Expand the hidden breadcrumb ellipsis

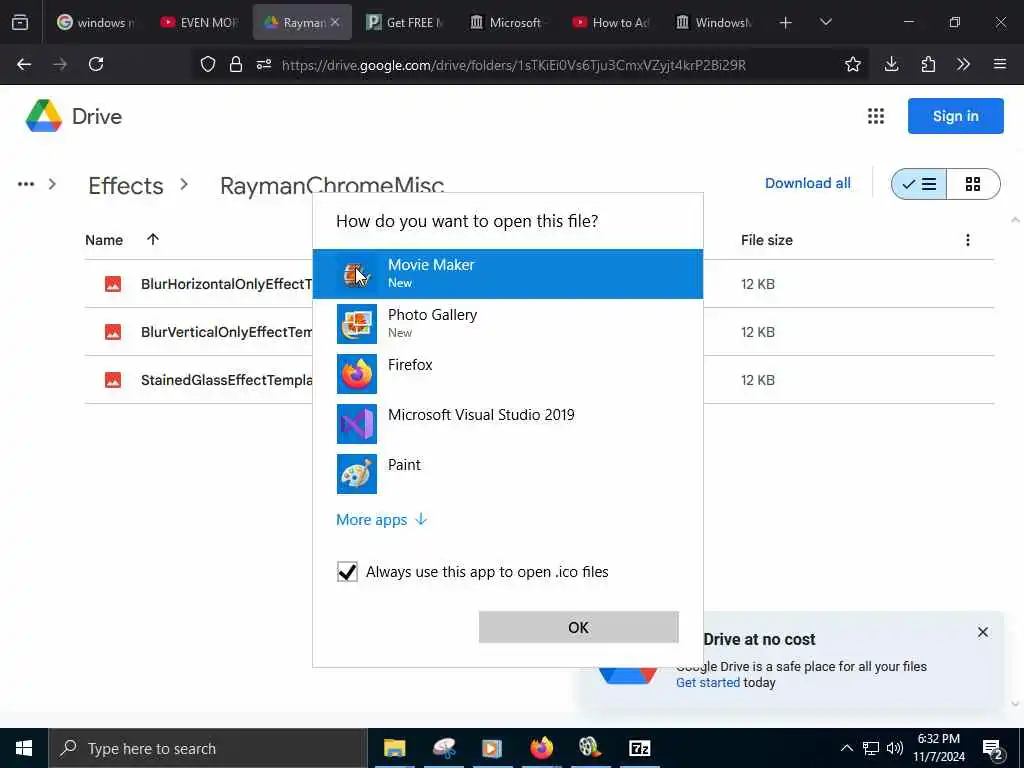(x=26, y=184)
